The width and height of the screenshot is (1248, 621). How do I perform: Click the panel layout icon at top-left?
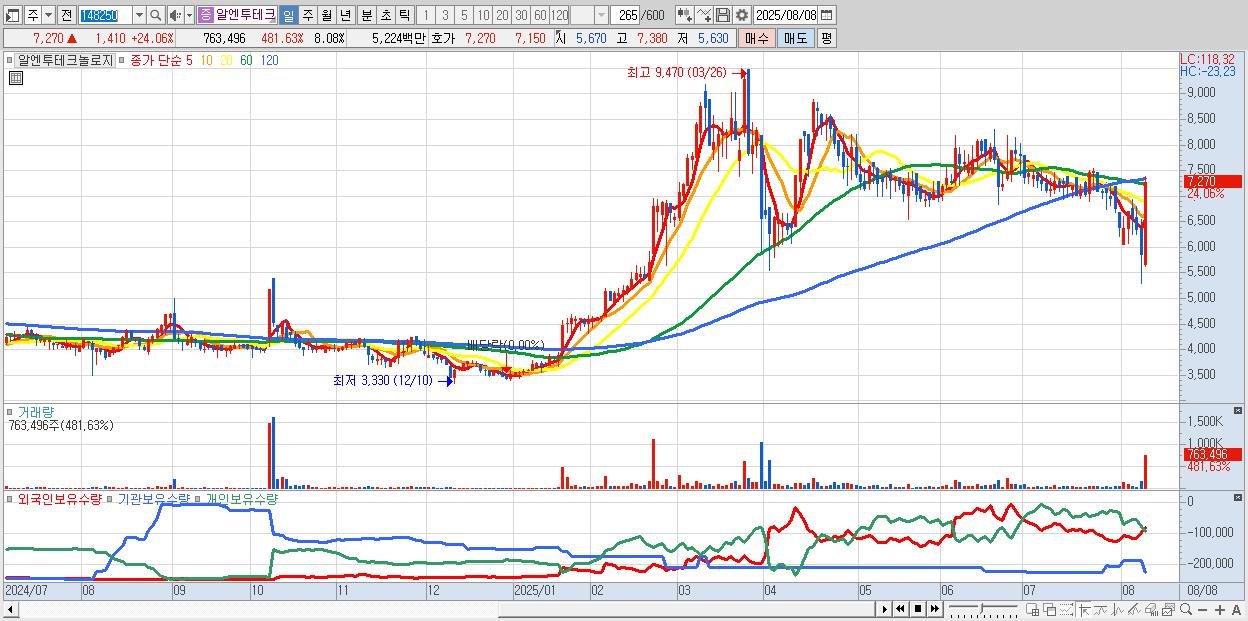(13, 15)
